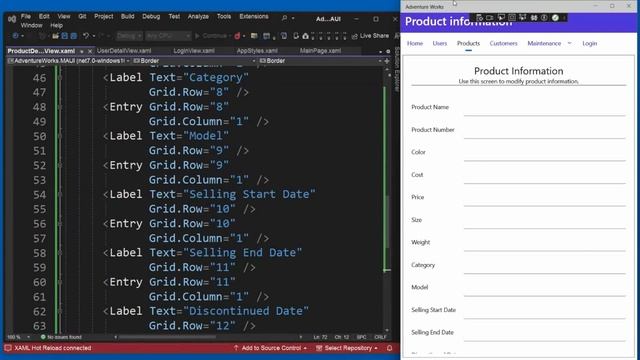The image size is (640, 360).
Task: Click the split editor plus icon
Action: (x=387, y=61)
